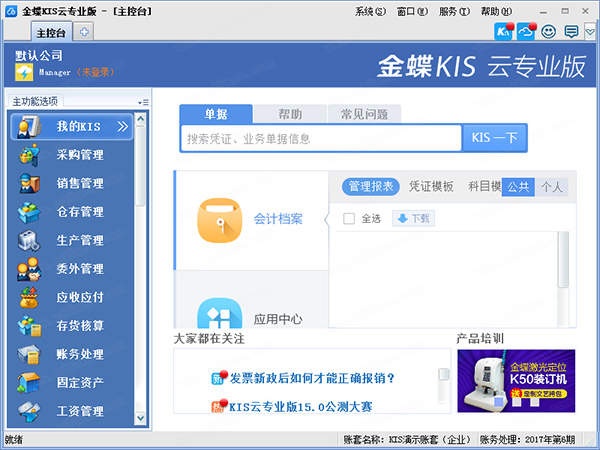Open the message chat bubble icon

[571, 32]
